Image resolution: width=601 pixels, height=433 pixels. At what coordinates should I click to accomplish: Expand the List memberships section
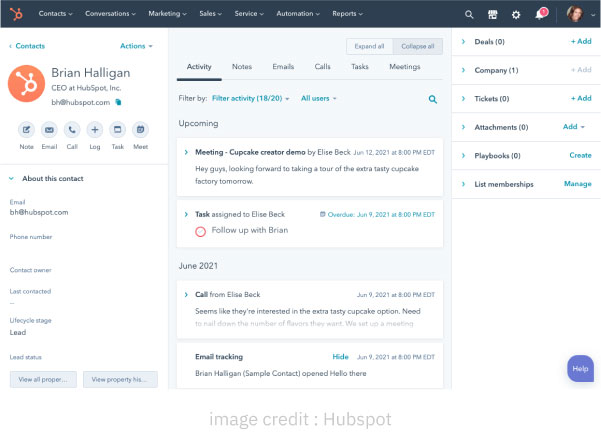coord(463,184)
